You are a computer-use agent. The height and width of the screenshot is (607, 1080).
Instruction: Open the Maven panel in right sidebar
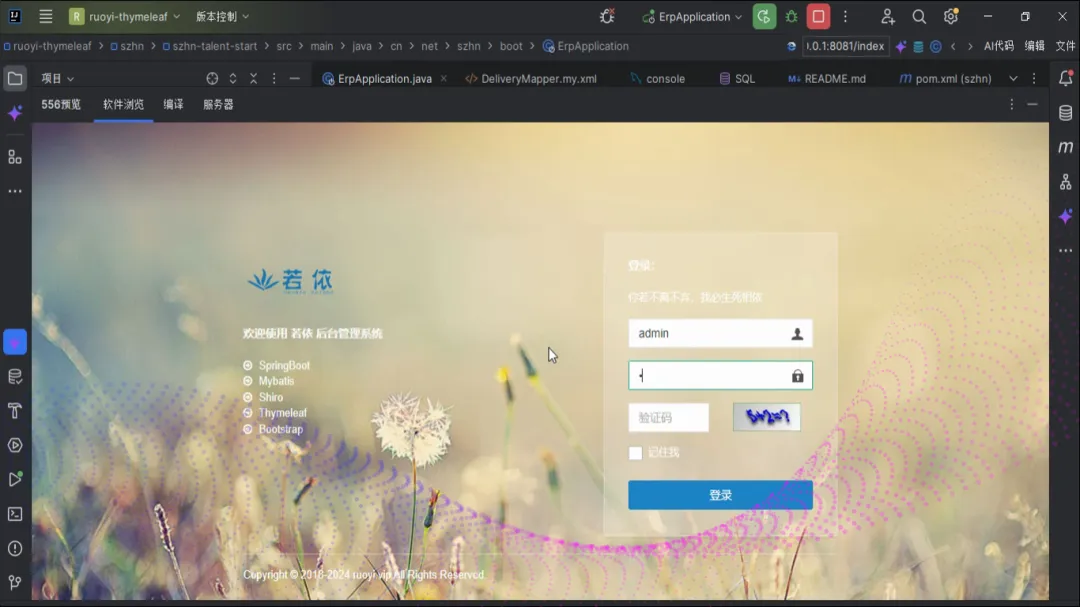1066,147
